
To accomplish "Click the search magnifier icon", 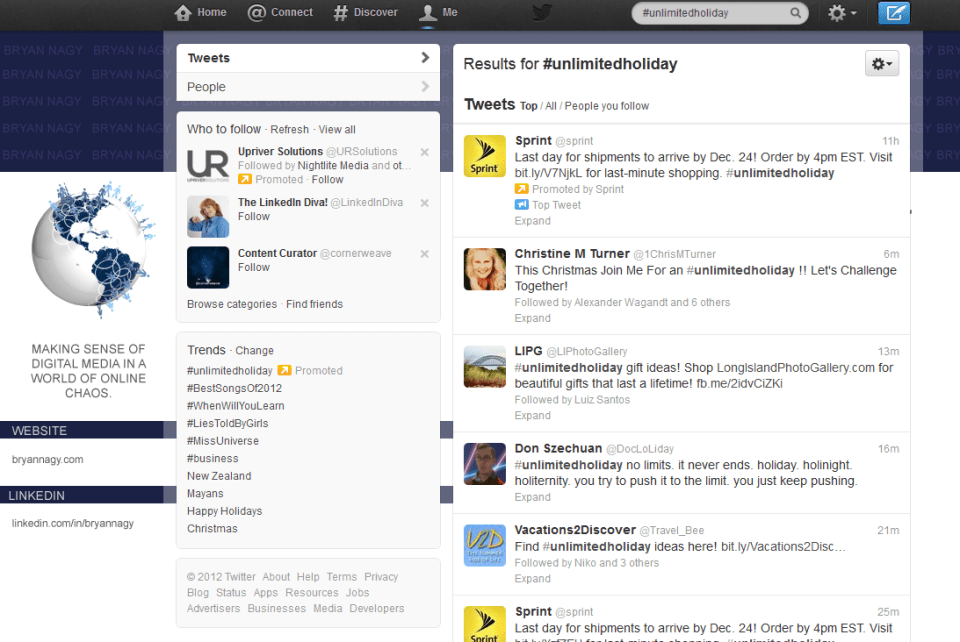I will [797, 13].
